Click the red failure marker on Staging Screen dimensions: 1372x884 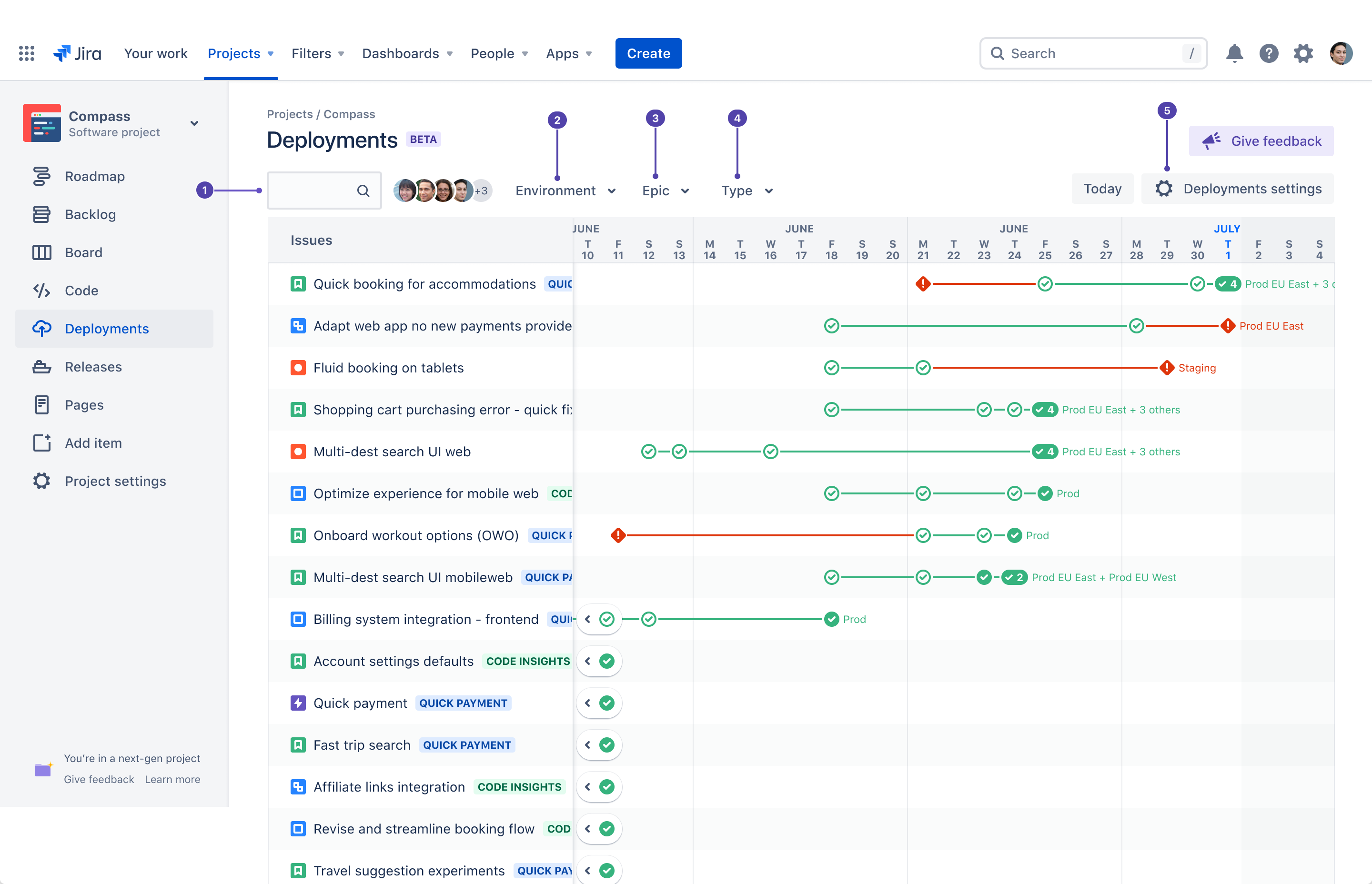(1167, 368)
